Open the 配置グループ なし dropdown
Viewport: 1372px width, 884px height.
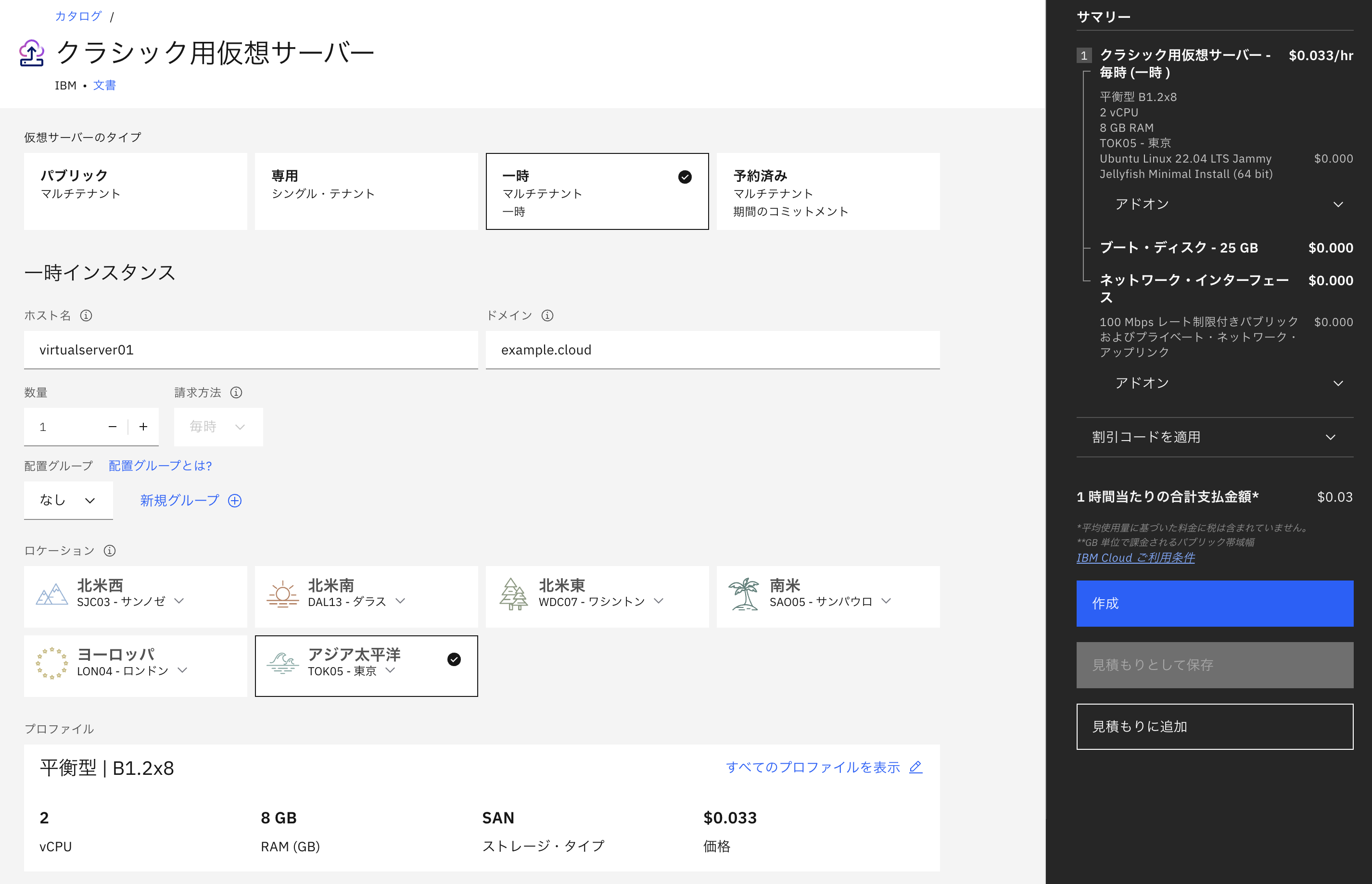coord(68,500)
